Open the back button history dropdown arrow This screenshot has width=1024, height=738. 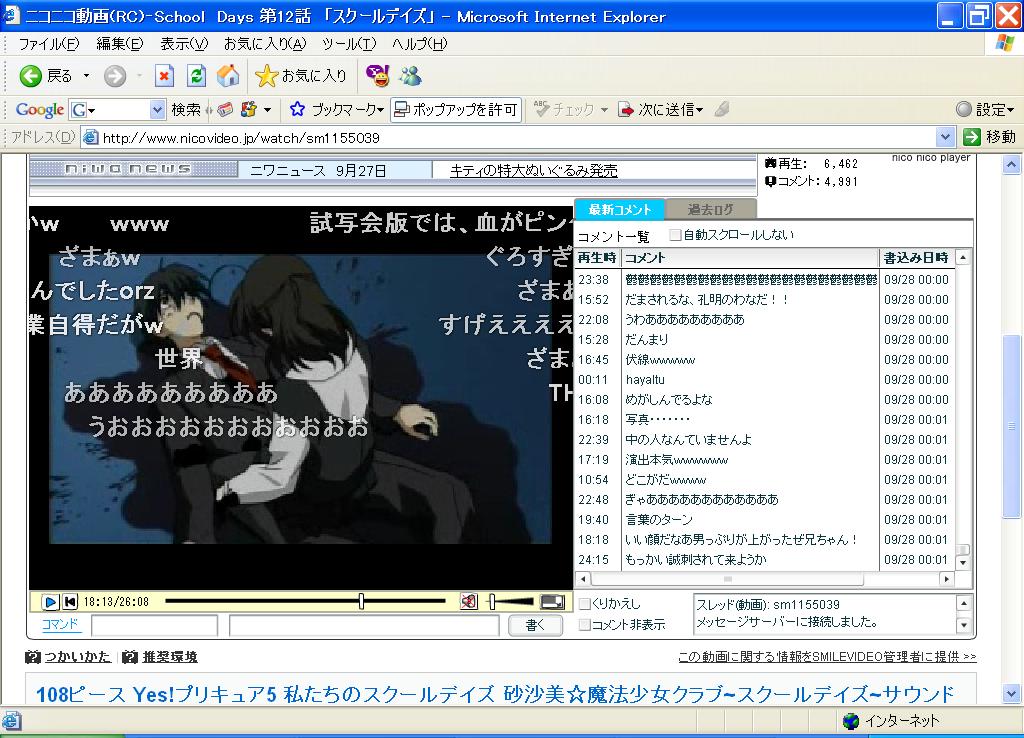[x=86, y=76]
